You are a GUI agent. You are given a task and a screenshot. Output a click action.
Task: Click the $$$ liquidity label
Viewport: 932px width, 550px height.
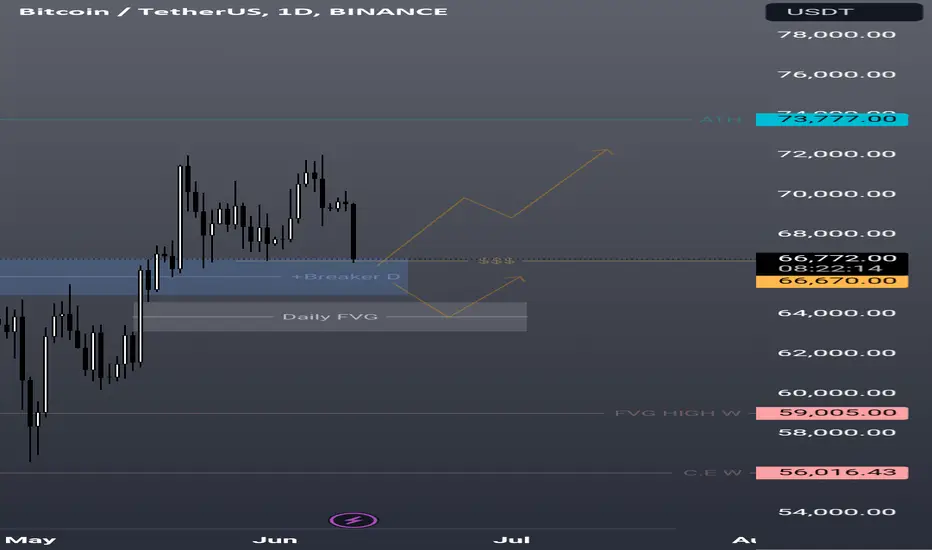point(496,260)
